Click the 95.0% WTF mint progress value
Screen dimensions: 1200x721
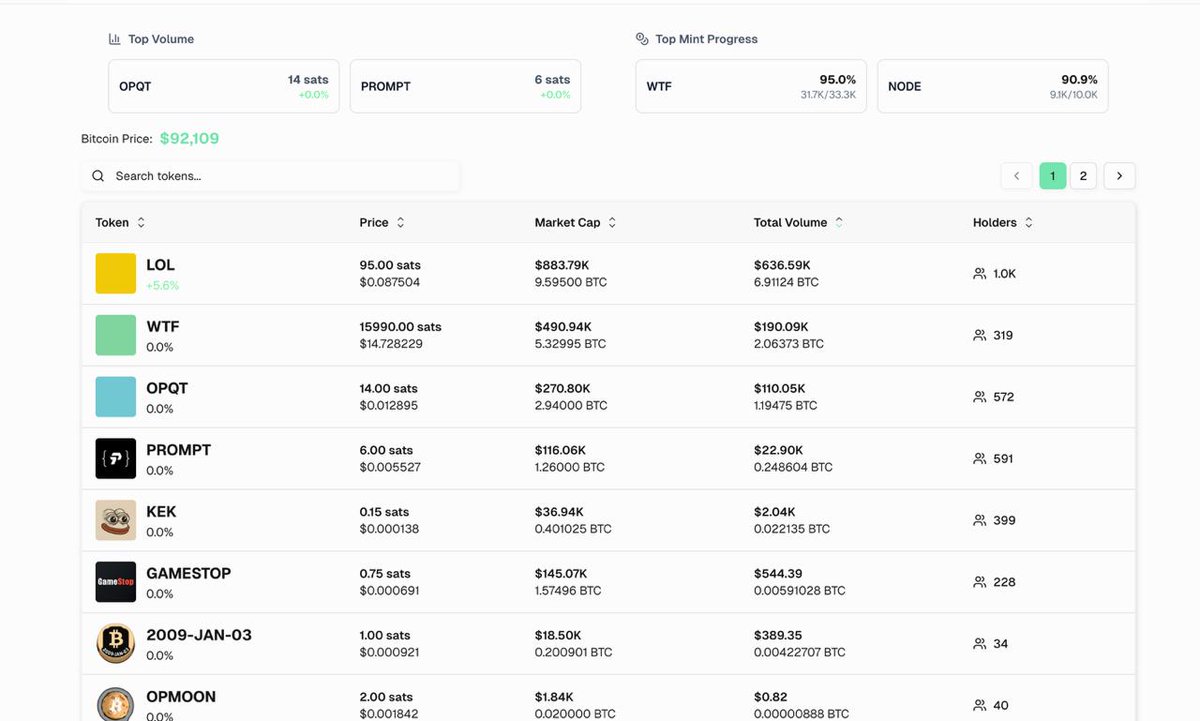[x=837, y=79]
